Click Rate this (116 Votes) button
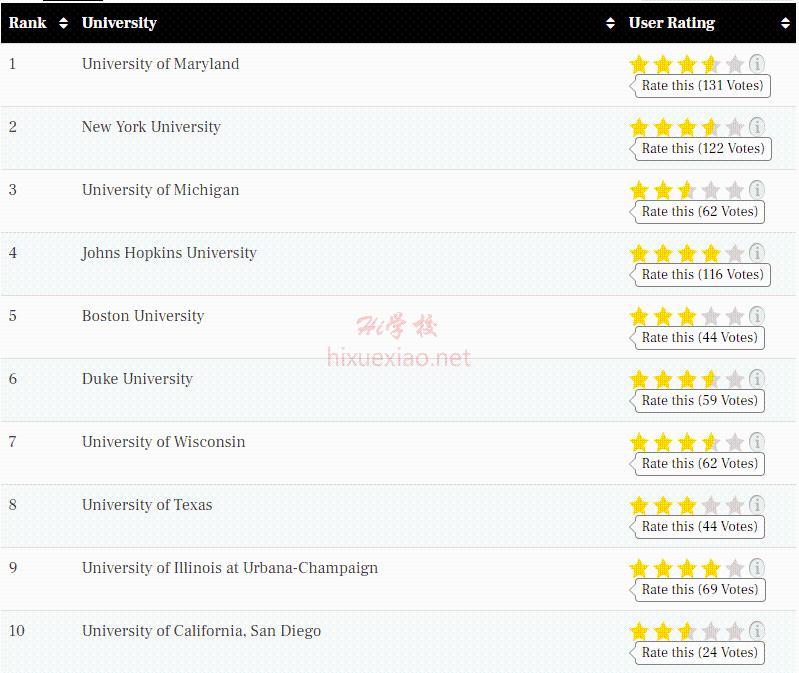The image size is (799, 673). 700,275
